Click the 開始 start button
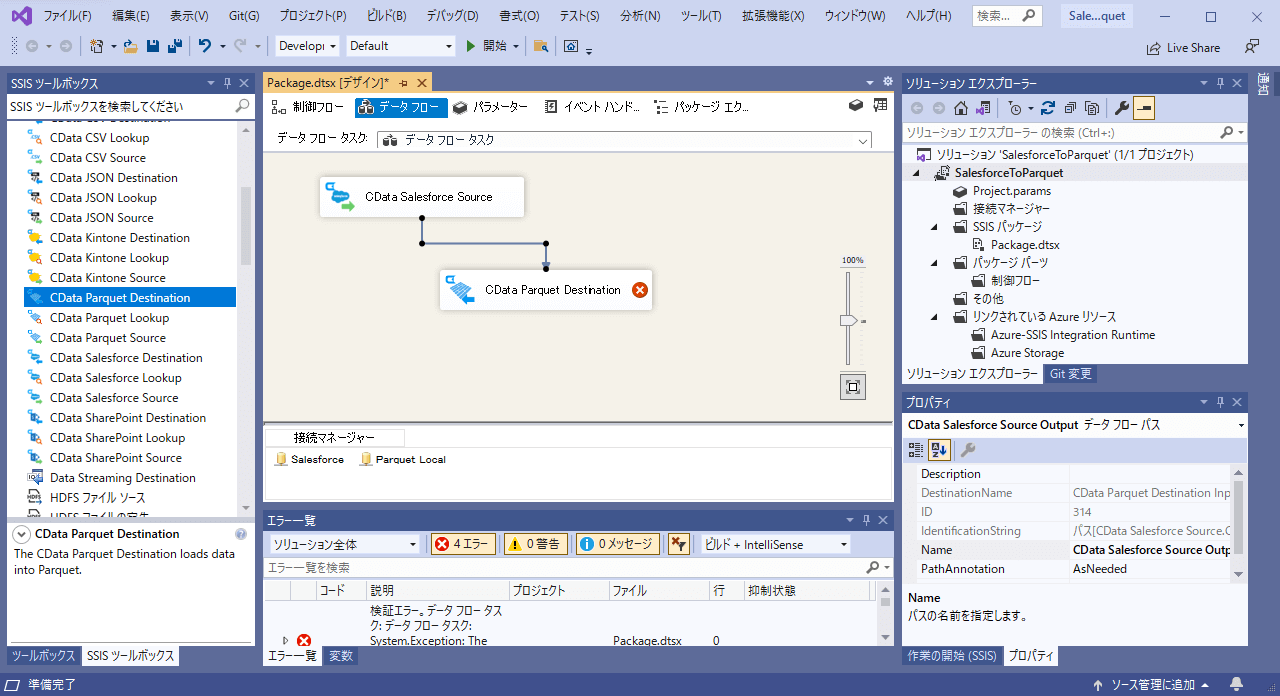The width and height of the screenshot is (1280, 696). [487, 46]
